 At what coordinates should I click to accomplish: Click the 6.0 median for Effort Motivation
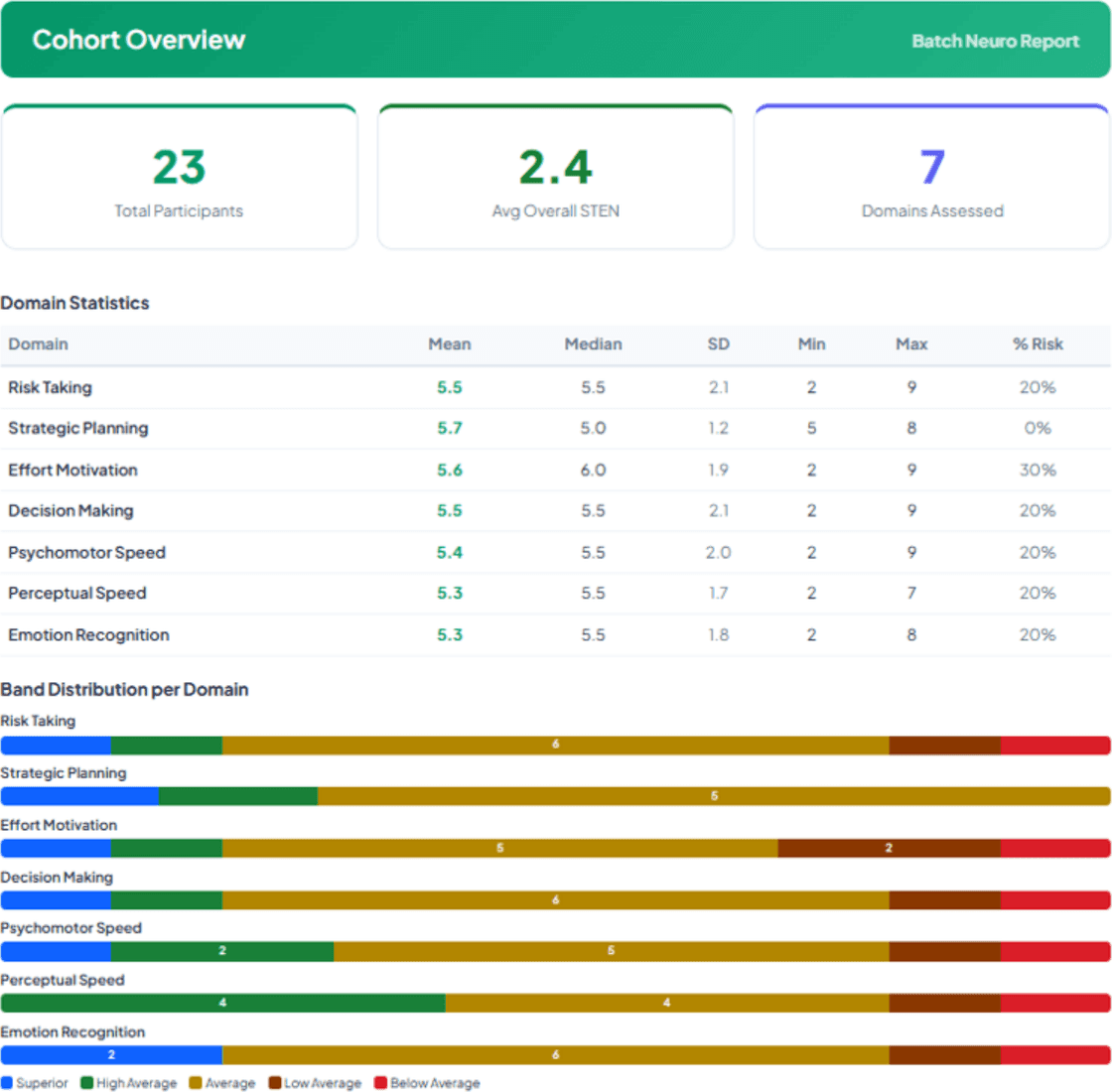(x=593, y=471)
